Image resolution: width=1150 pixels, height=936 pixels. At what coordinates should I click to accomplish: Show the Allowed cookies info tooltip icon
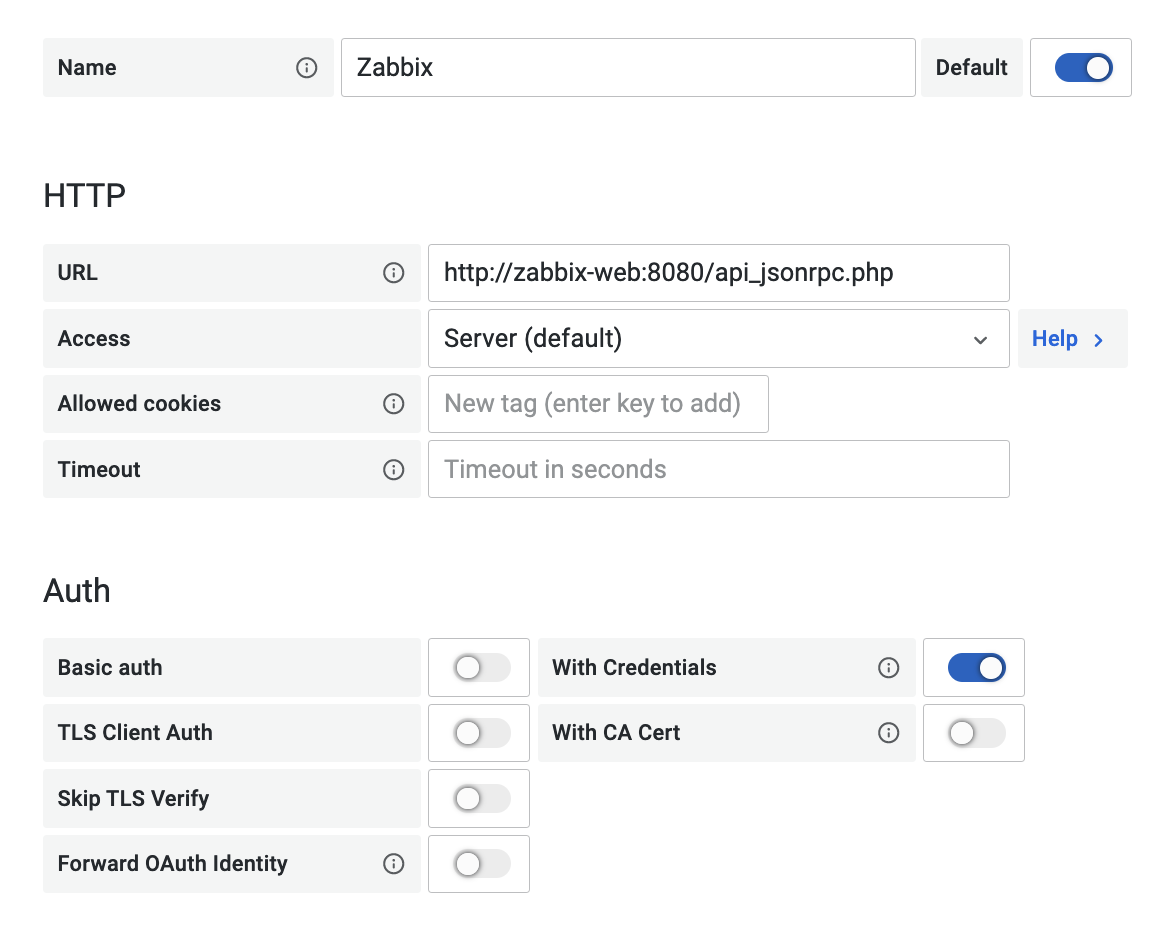pyautogui.click(x=394, y=404)
